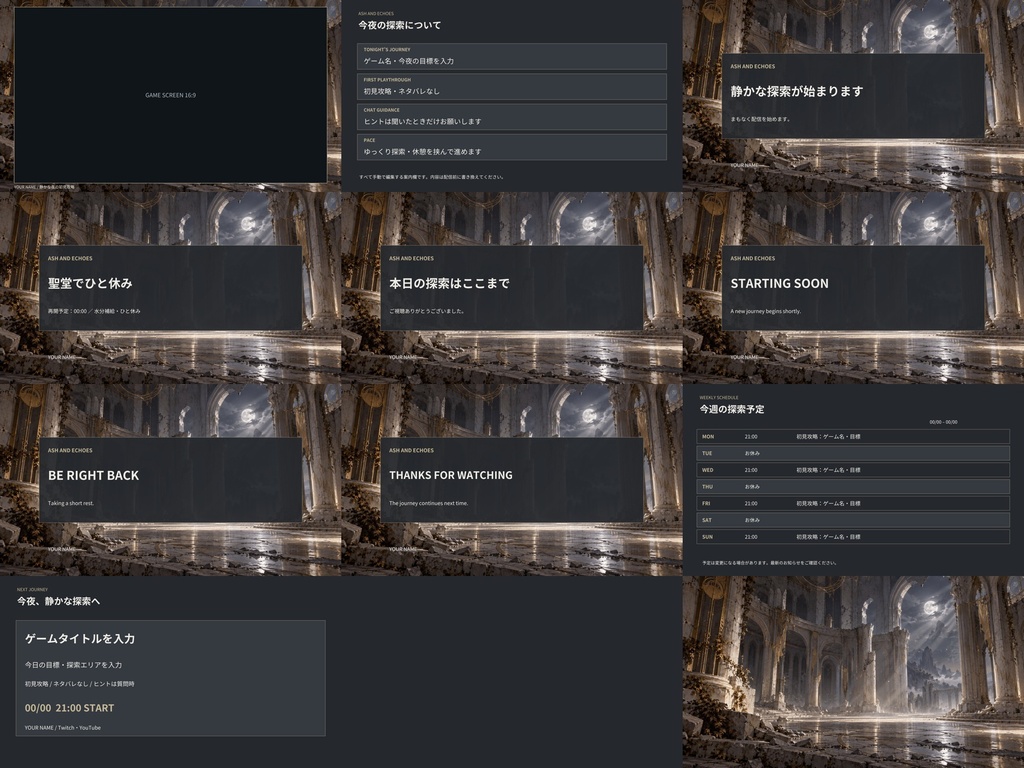Select the THANKS FOR WATCHING screen
This screenshot has width=1024, height=768.
[511, 480]
